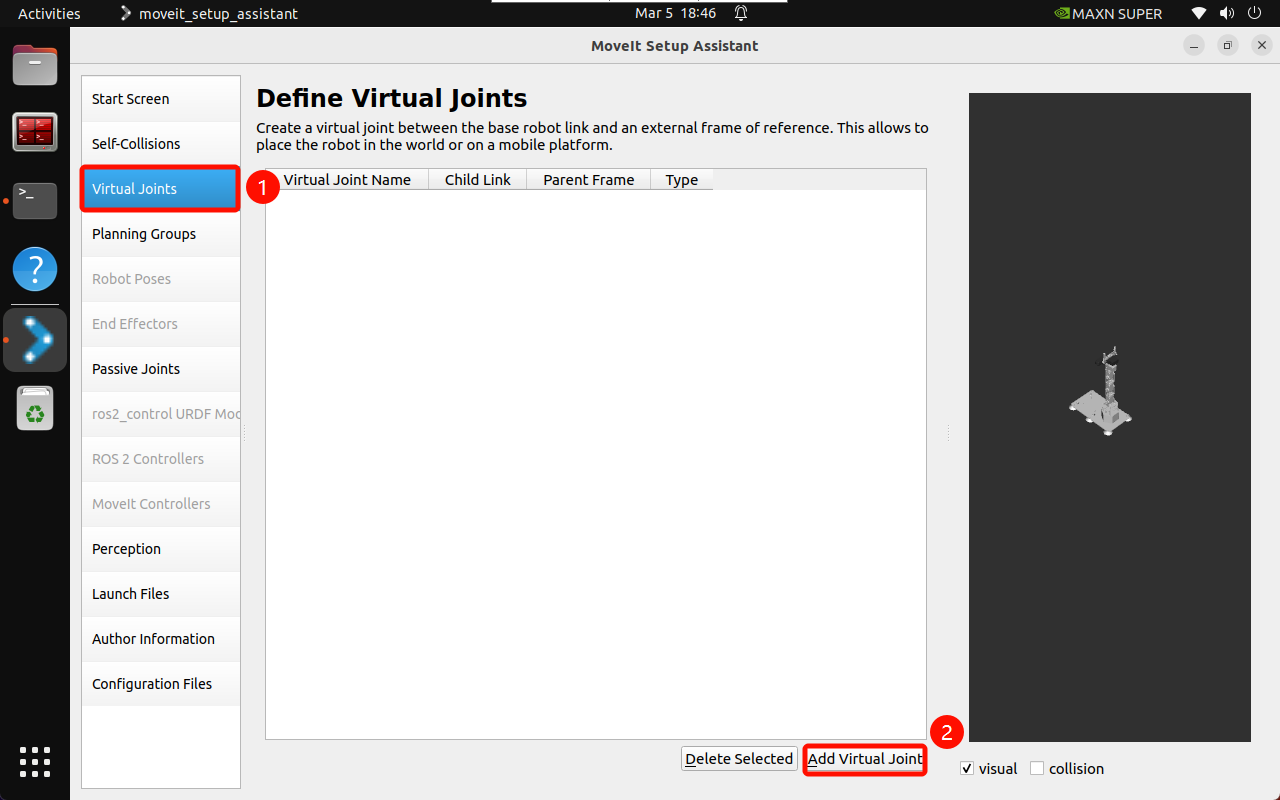1280x800 pixels.
Task: Maximize the MoveIt Setup Assistant window
Action: [x=1228, y=46]
